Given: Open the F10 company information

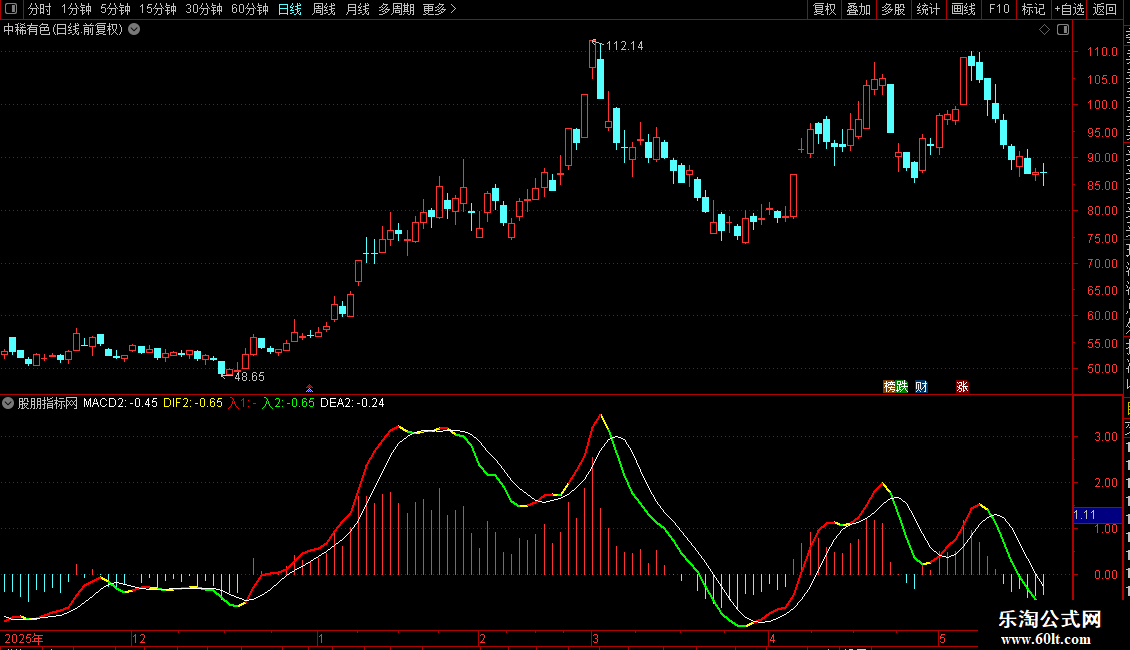Looking at the screenshot, I should click(x=999, y=9).
